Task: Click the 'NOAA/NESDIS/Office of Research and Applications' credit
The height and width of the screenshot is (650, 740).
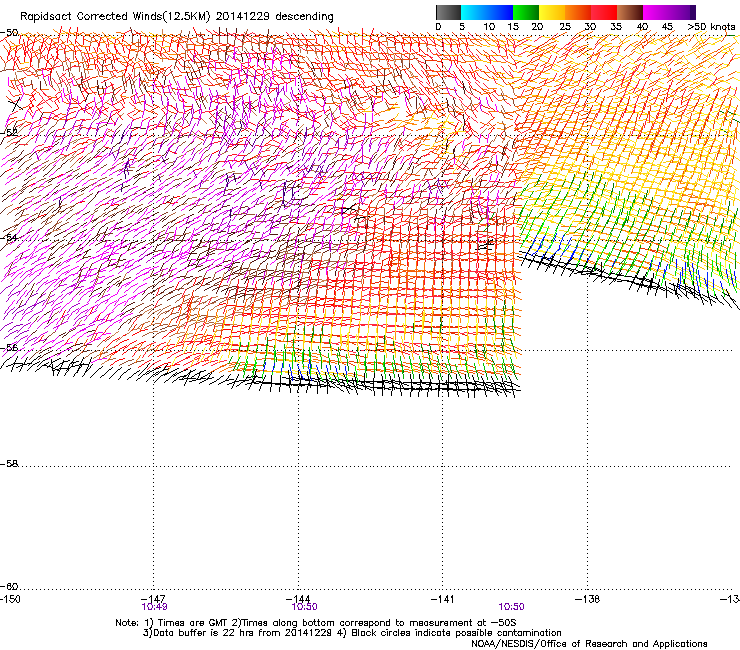Action: pyautogui.click(x=589, y=643)
